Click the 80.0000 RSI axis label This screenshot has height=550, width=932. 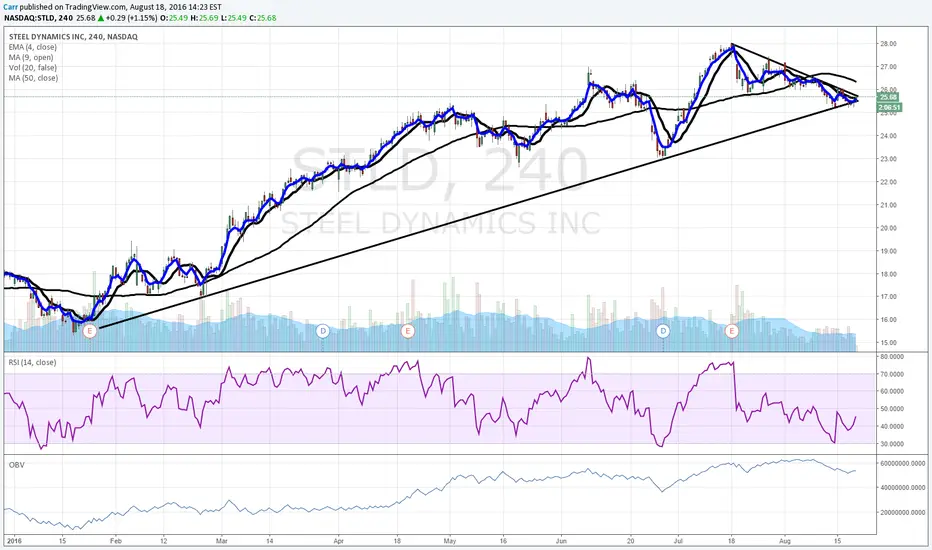892,357
